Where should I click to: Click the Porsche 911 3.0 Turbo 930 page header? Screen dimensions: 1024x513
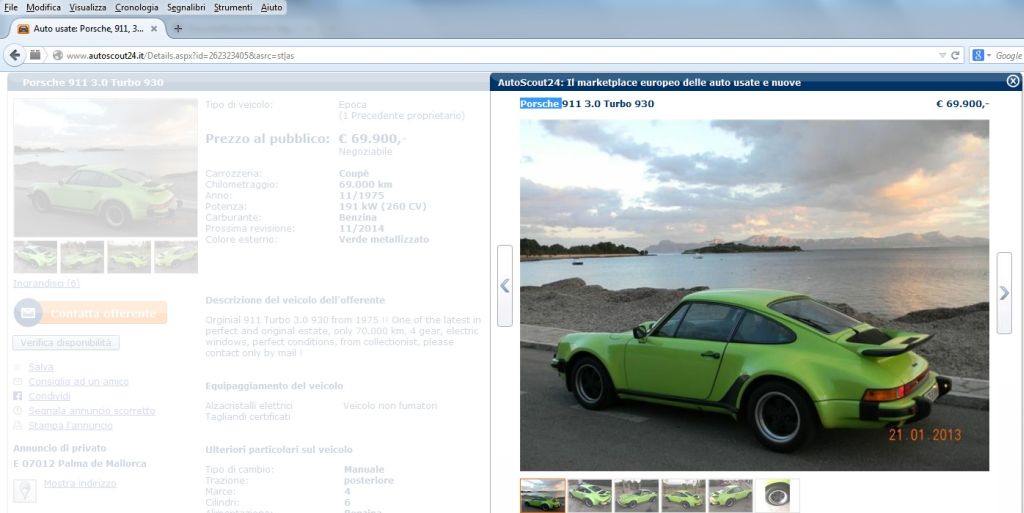(x=93, y=82)
